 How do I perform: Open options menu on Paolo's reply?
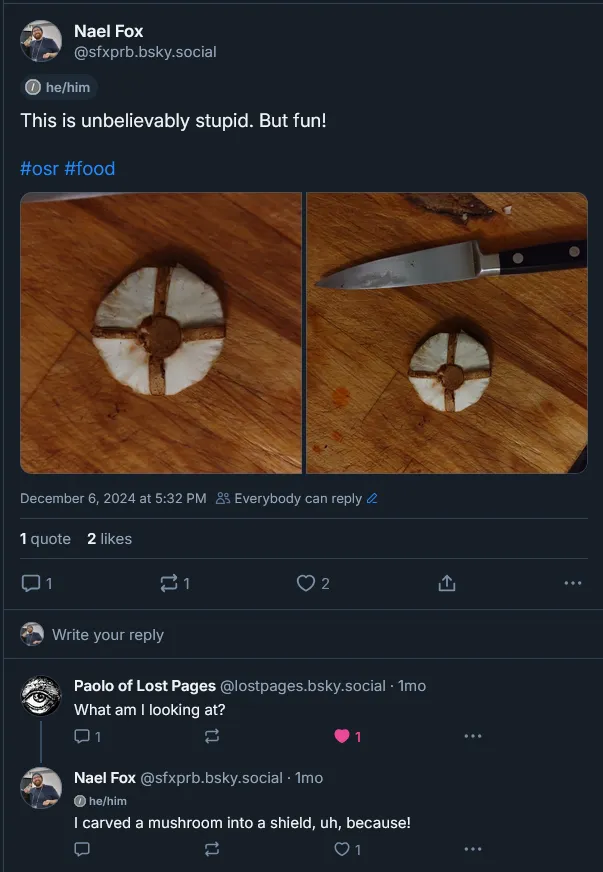473,736
